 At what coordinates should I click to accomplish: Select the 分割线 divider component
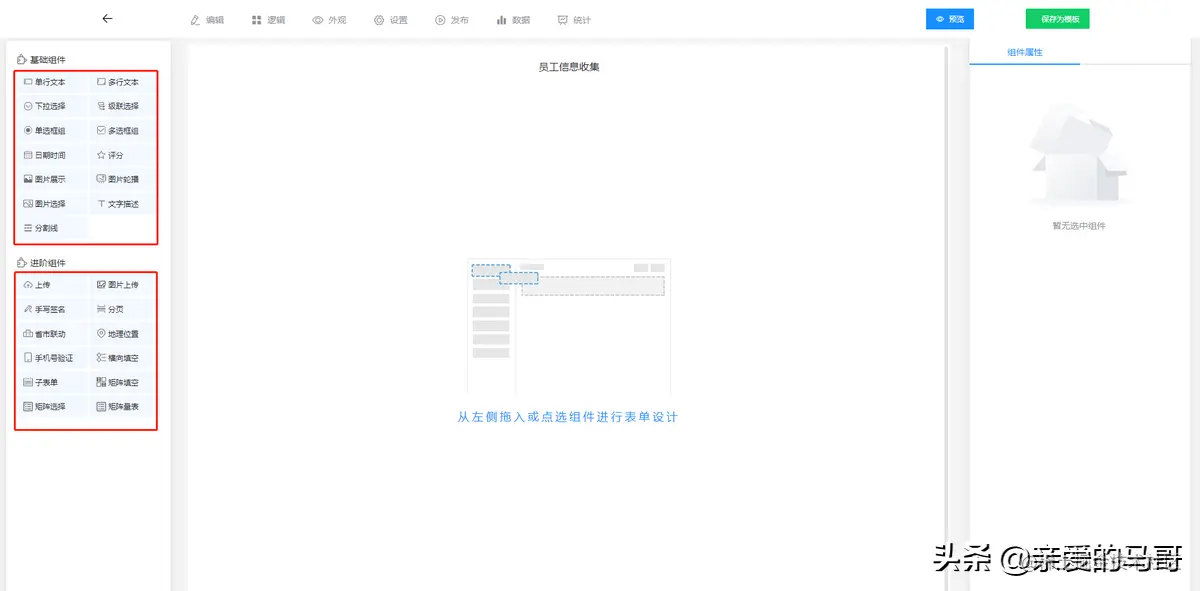click(x=44, y=227)
